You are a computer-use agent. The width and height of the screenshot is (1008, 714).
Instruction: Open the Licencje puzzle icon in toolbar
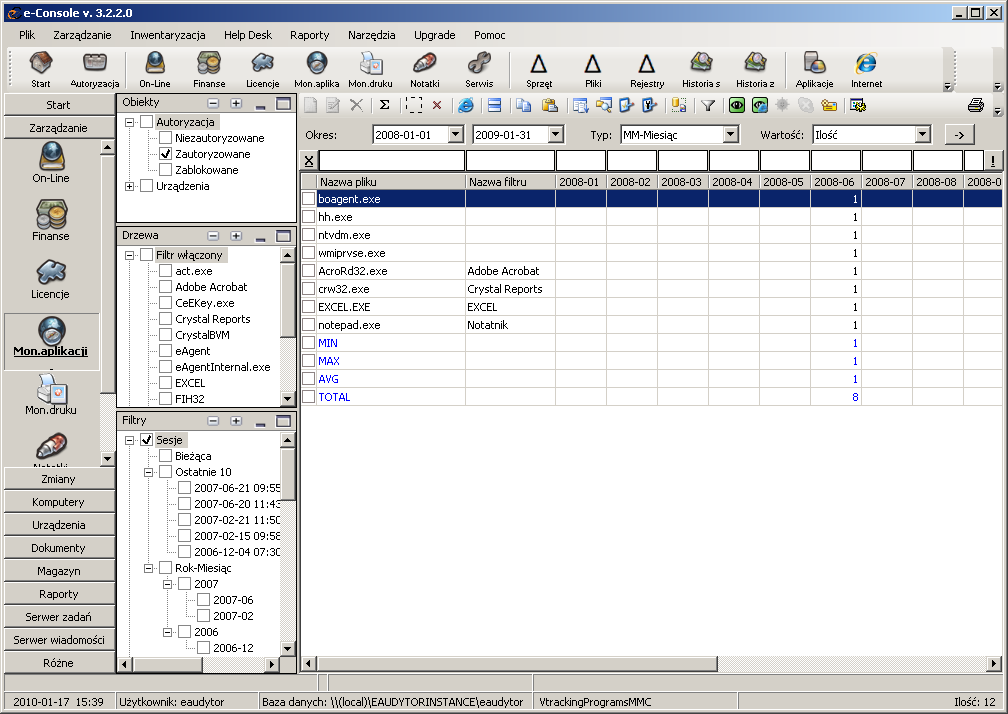pyautogui.click(x=263, y=69)
